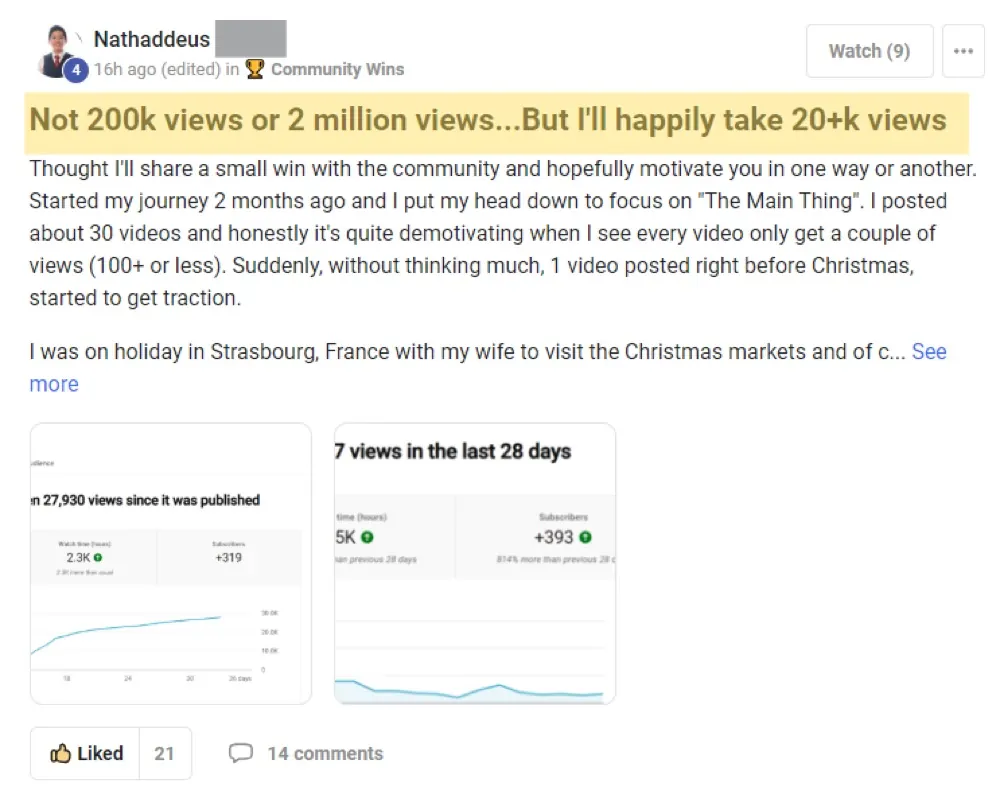The image size is (1000, 795).
Task: Click the author name Nathaddeus
Action: coord(152,39)
